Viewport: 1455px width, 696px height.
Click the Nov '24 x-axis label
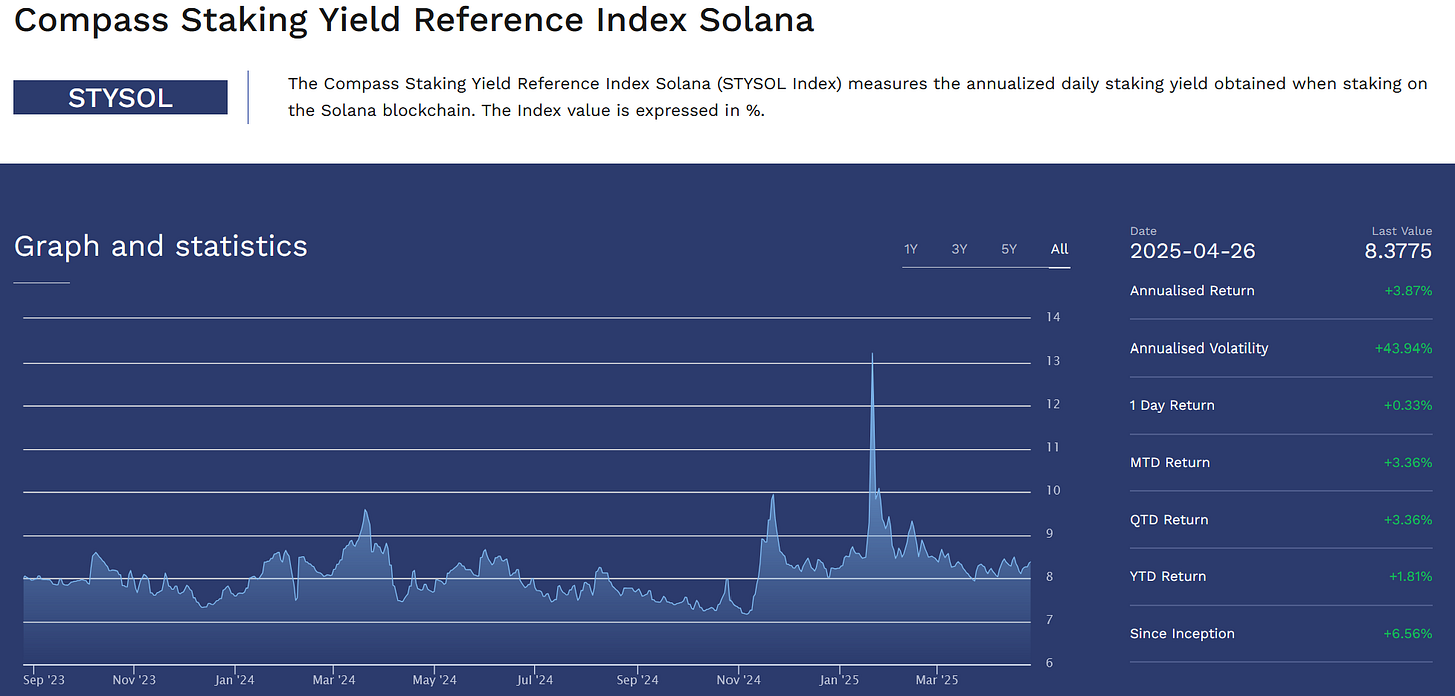coord(739,680)
